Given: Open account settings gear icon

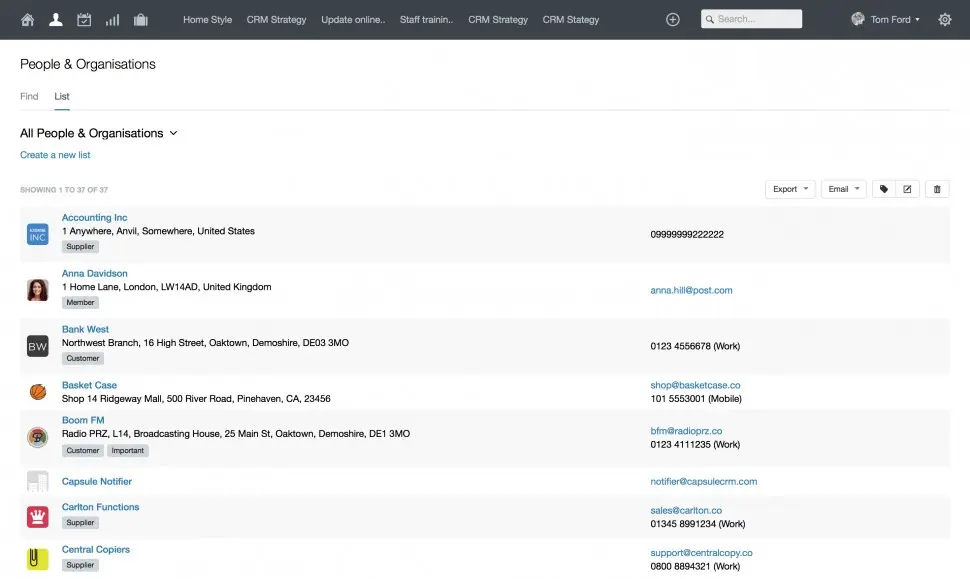Looking at the screenshot, I should [944, 19].
